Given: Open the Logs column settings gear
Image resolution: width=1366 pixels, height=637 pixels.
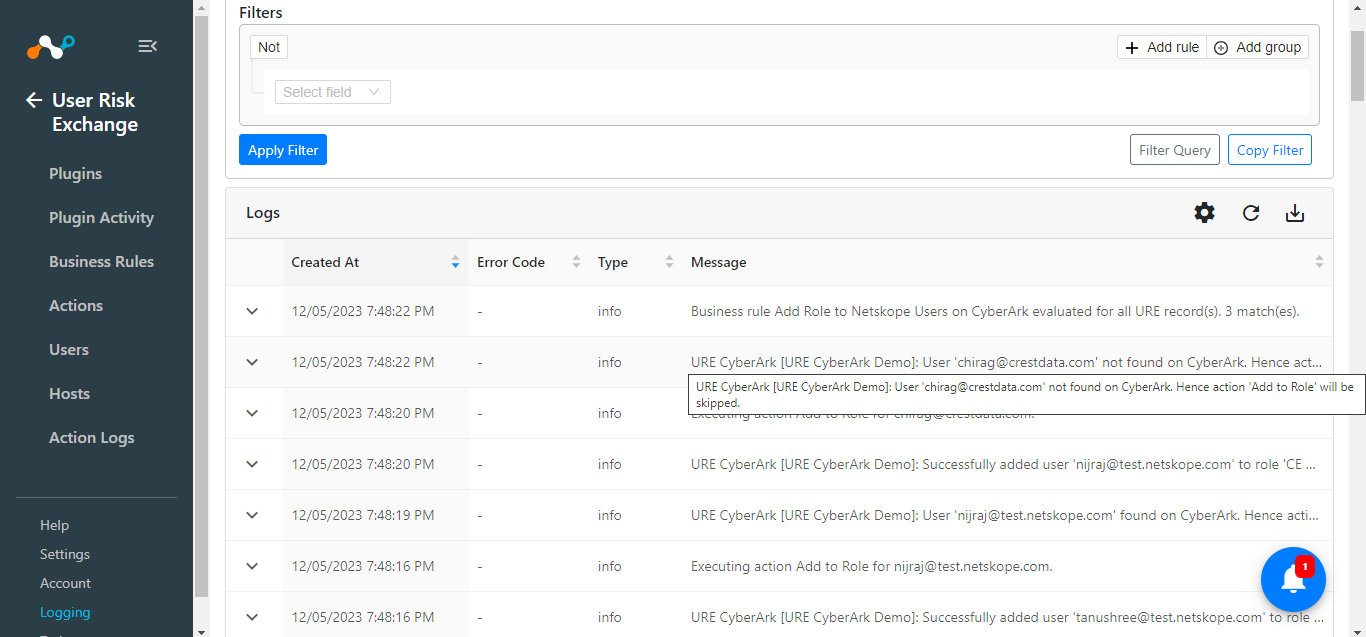Looking at the screenshot, I should tap(1205, 213).
